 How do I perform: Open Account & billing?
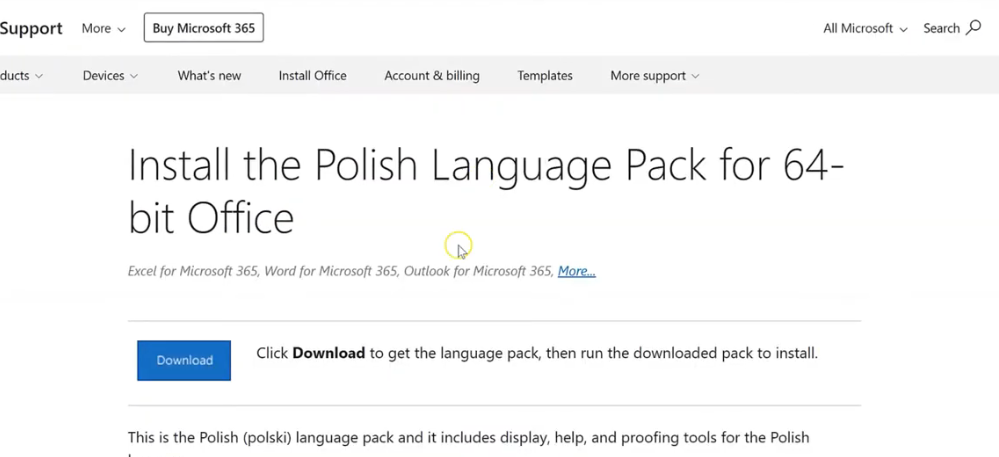tap(431, 75)
